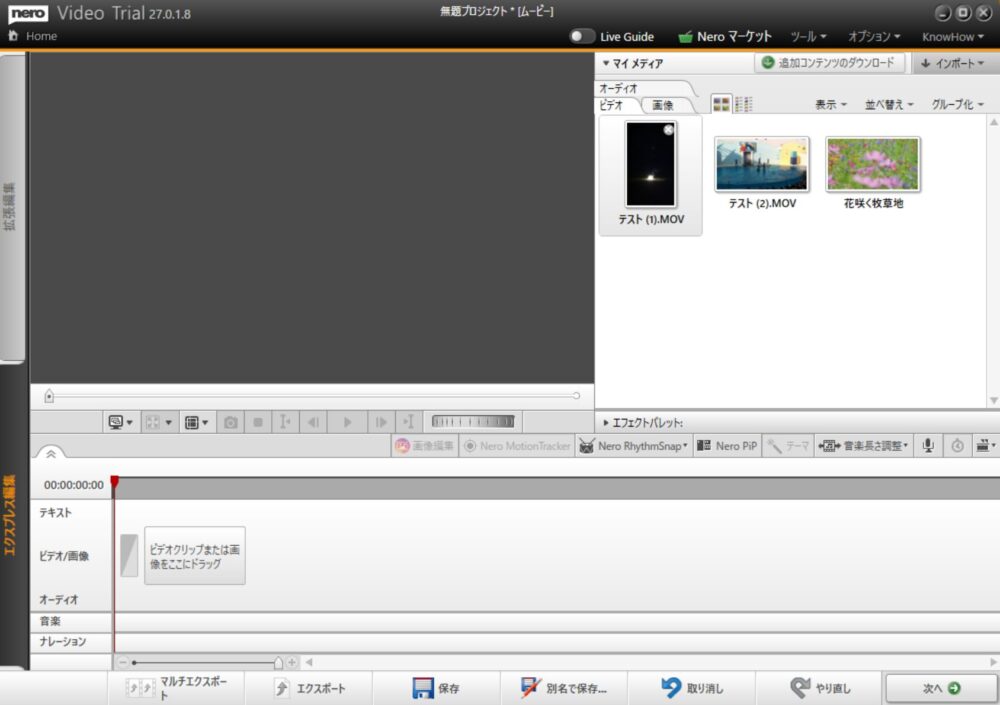1000x705 pixels.
Task: Click the timeline zoom out minus icon
Action: tap(123, 662)
